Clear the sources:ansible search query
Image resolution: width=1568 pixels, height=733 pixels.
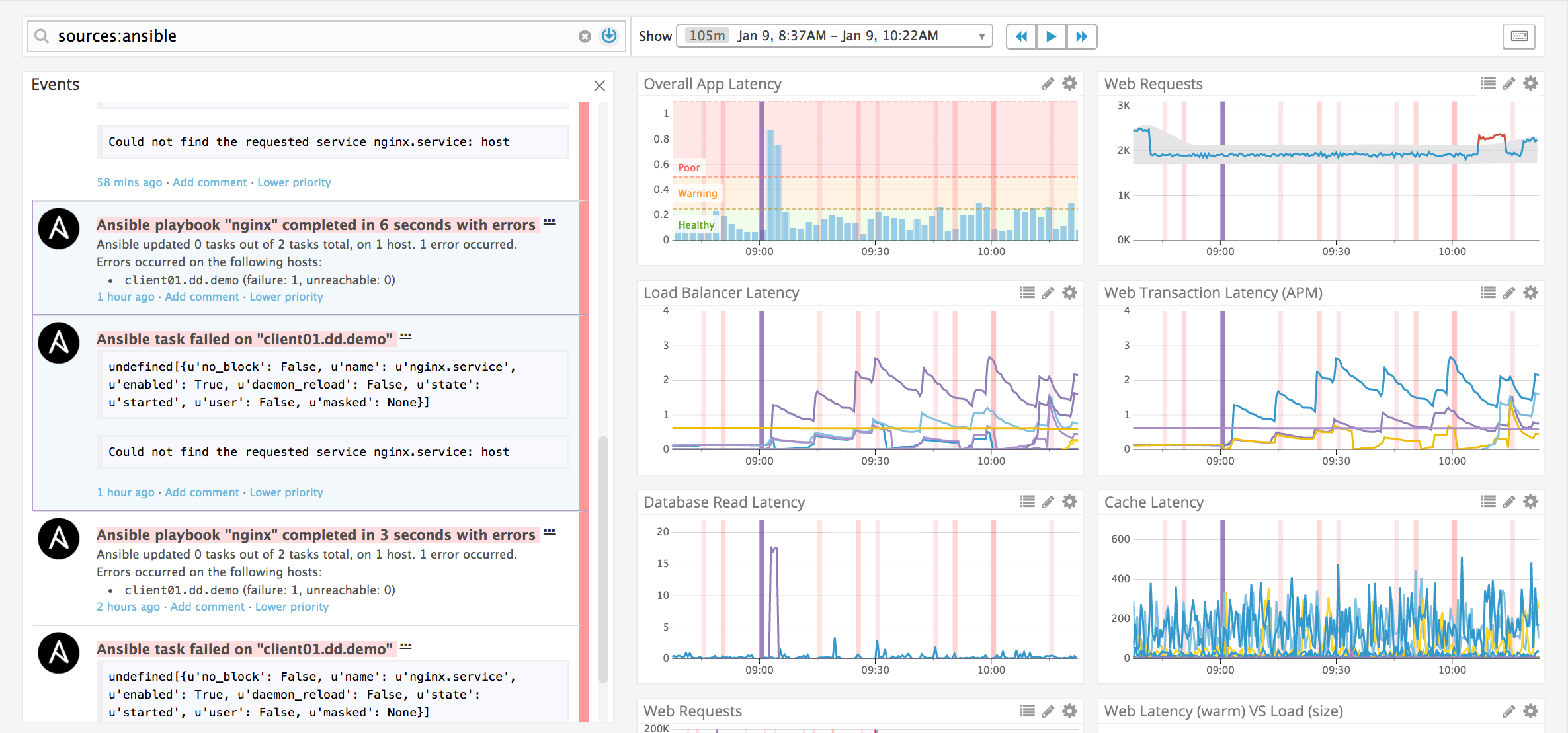click(585, 36)
